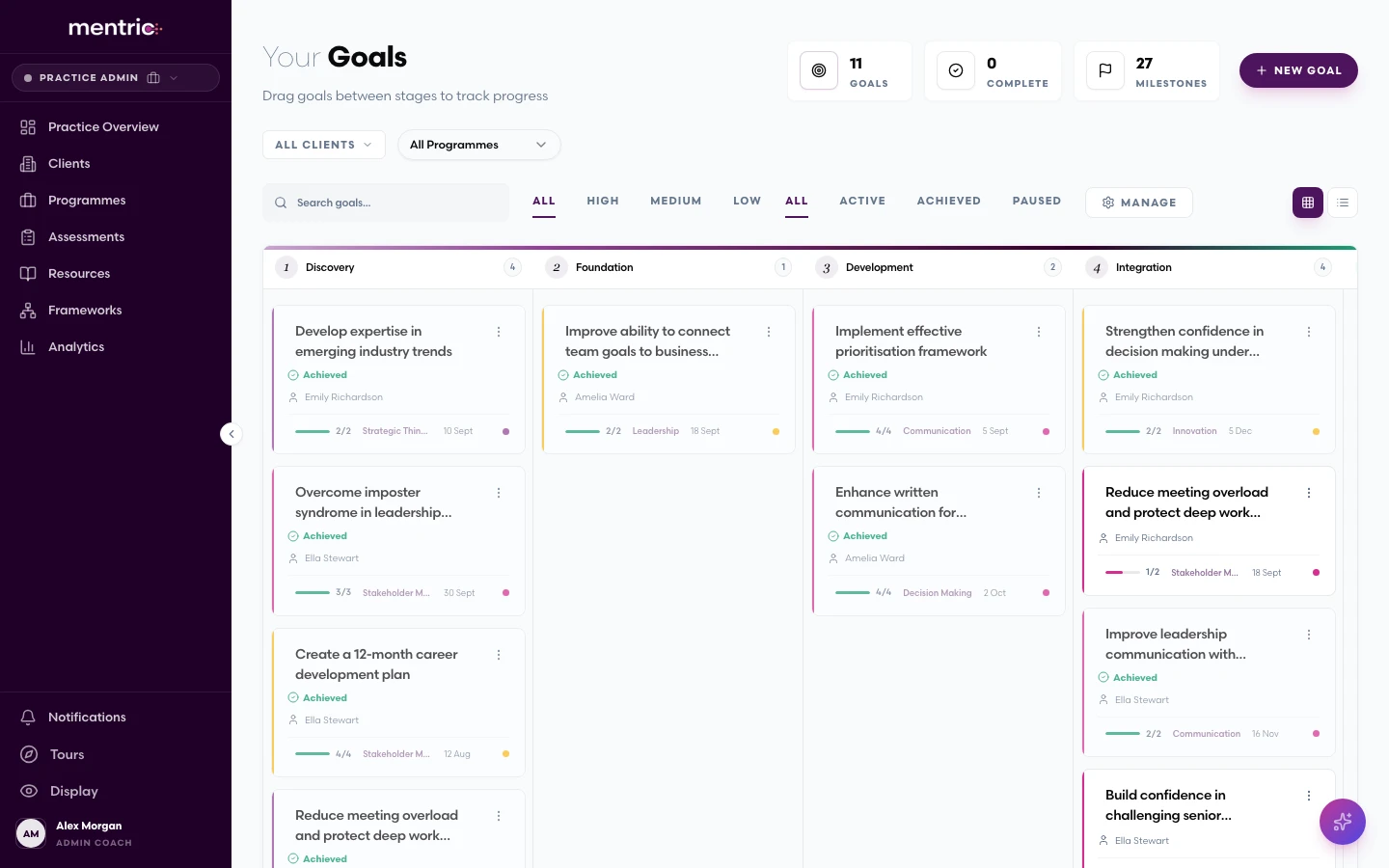This screenshot has width=1389, height=868.
Task: Click Alex Morgan profile name
Action: (x=89, y=826)
